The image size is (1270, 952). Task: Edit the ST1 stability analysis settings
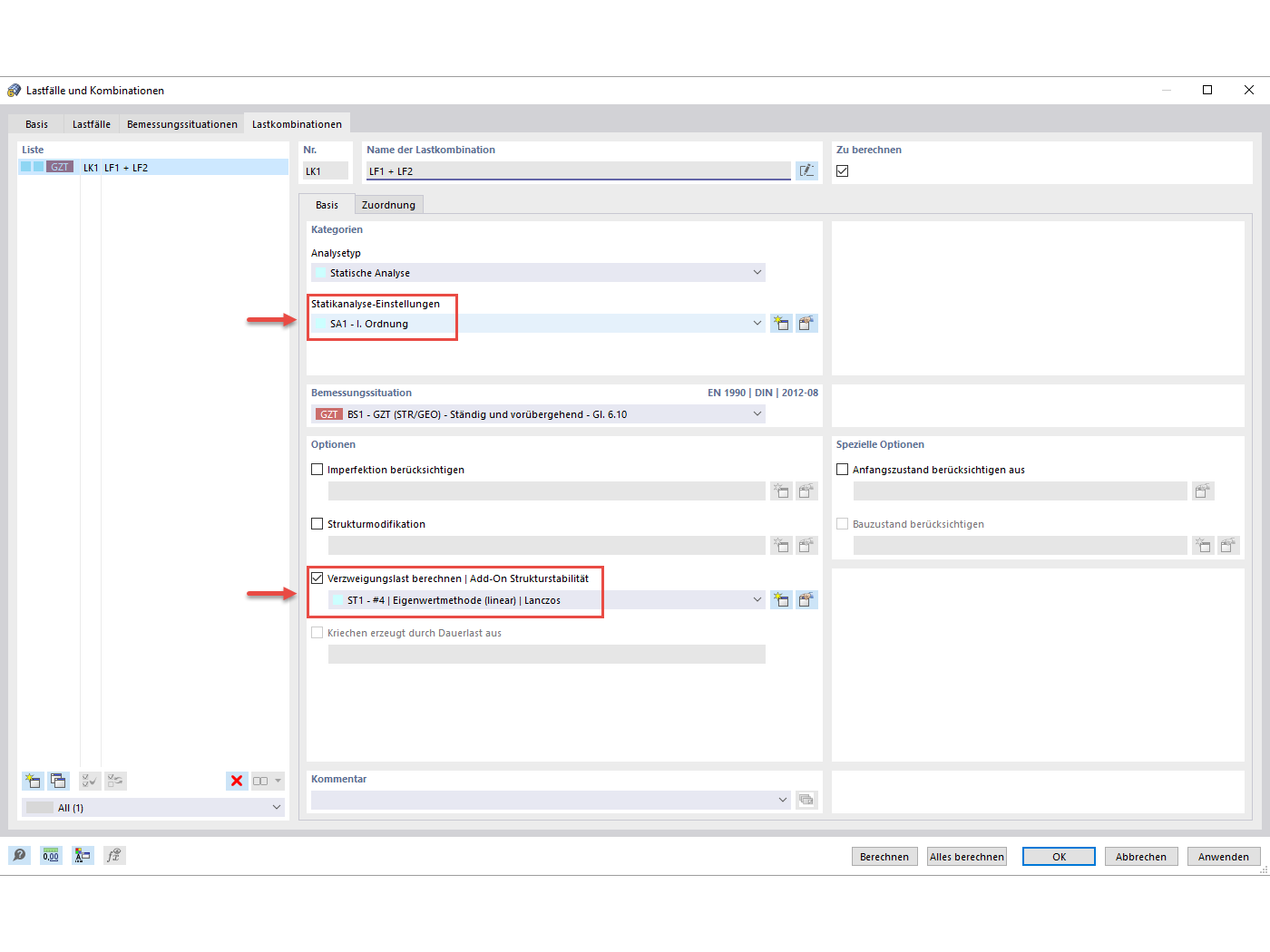[806, 599]
